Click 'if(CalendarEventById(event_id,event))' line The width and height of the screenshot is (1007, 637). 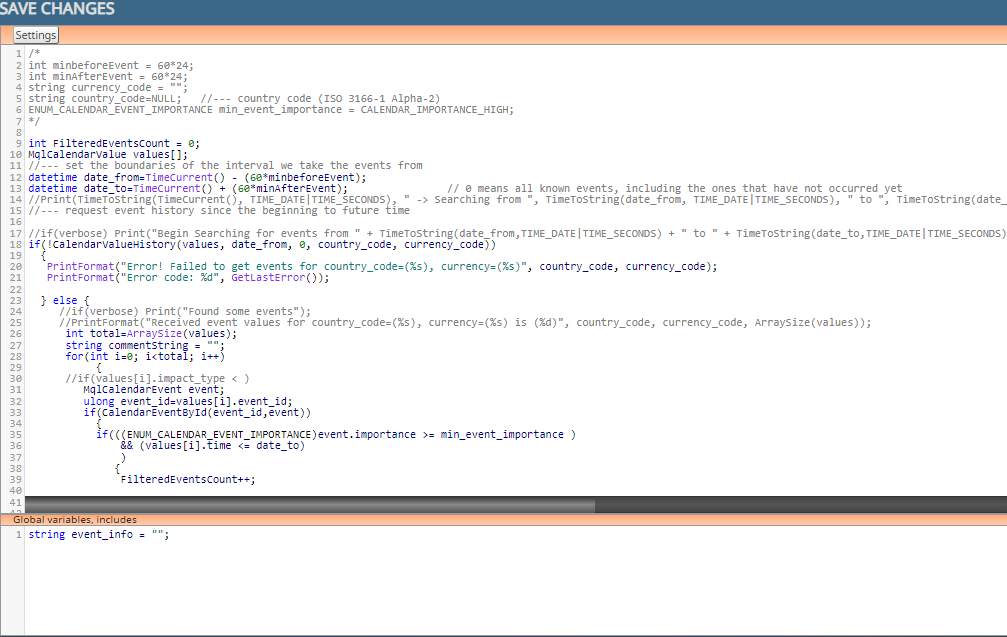click(x=197, y=412)
